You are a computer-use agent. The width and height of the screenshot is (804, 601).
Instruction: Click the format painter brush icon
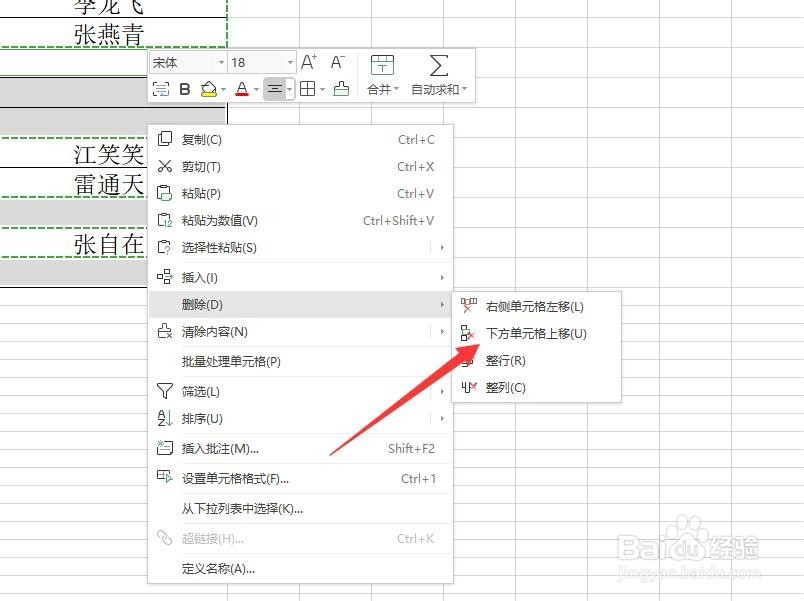(161, 90)
